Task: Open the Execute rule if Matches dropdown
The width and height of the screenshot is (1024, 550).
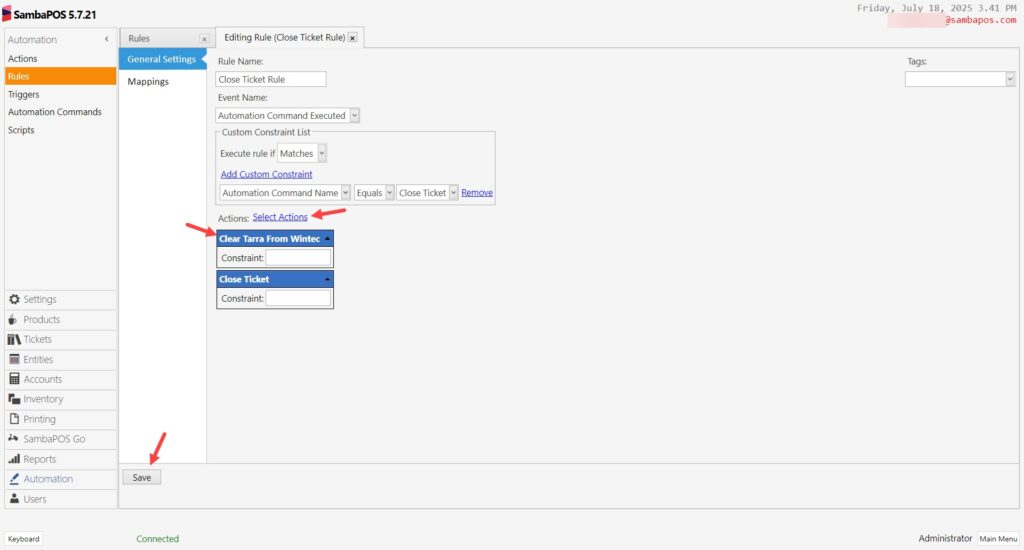Action: [x=322, y=154]
